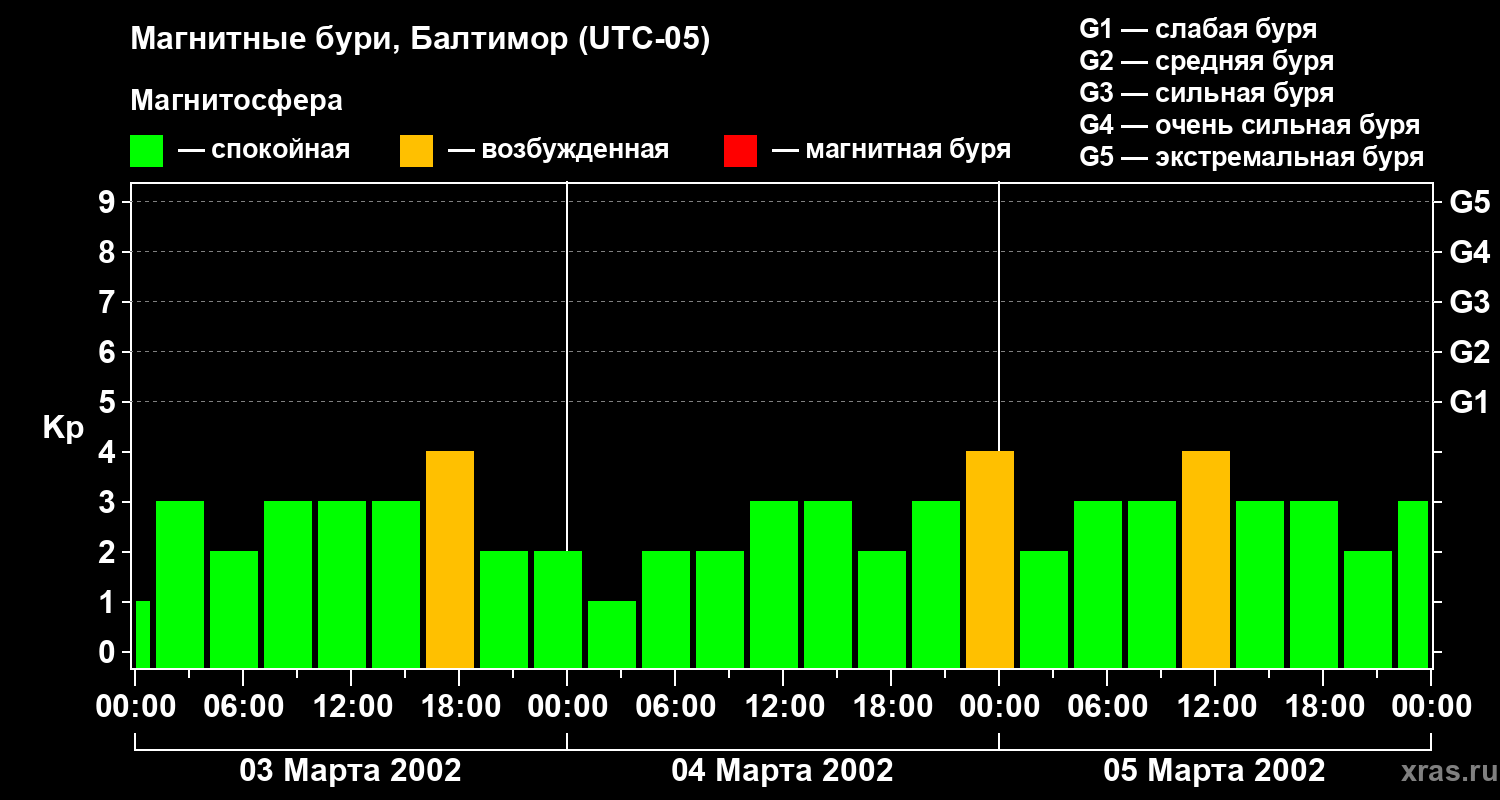This screenshot has height=800, width=1500.
Task: Click the '— возбужденная' legend label
Action: 558,151
